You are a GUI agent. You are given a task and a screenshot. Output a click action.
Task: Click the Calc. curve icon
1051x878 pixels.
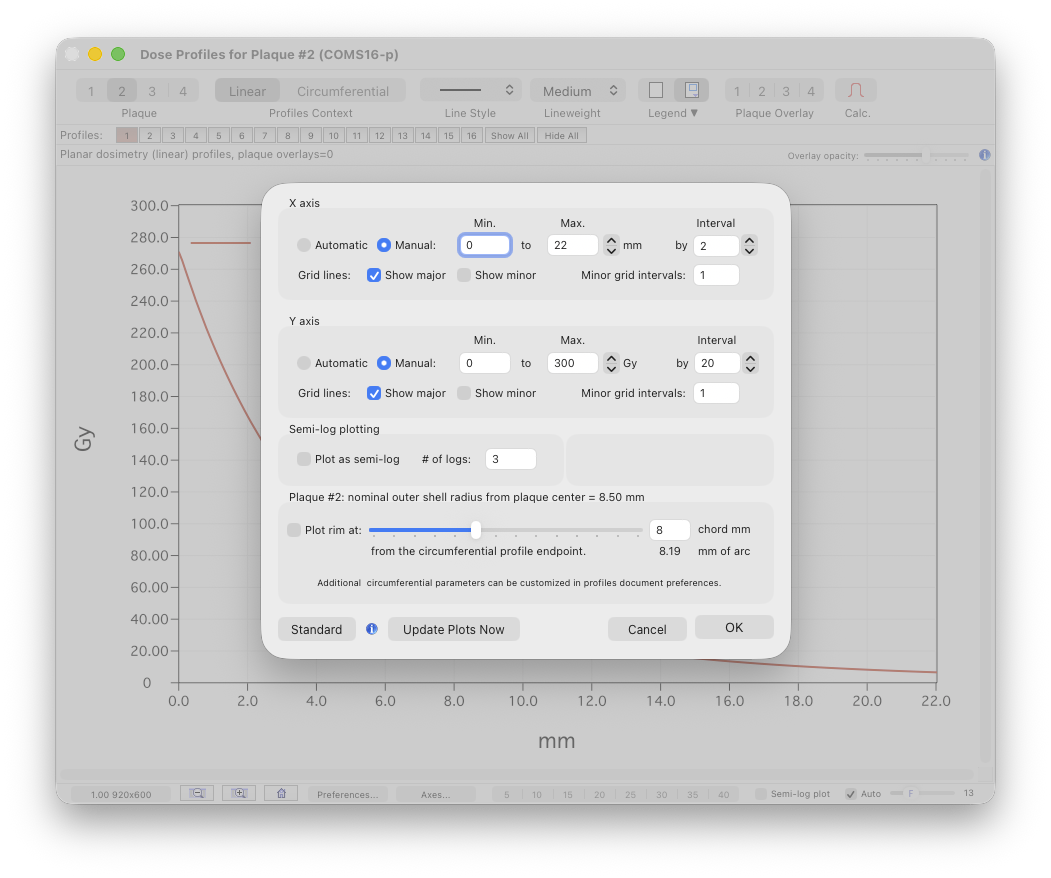pos(856,90)
